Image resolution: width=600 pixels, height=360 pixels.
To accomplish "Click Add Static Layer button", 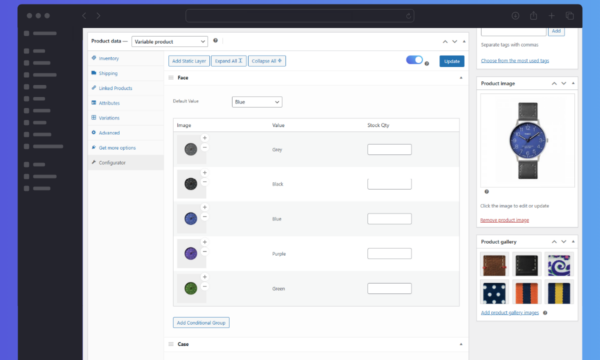I will click(189, 61).
